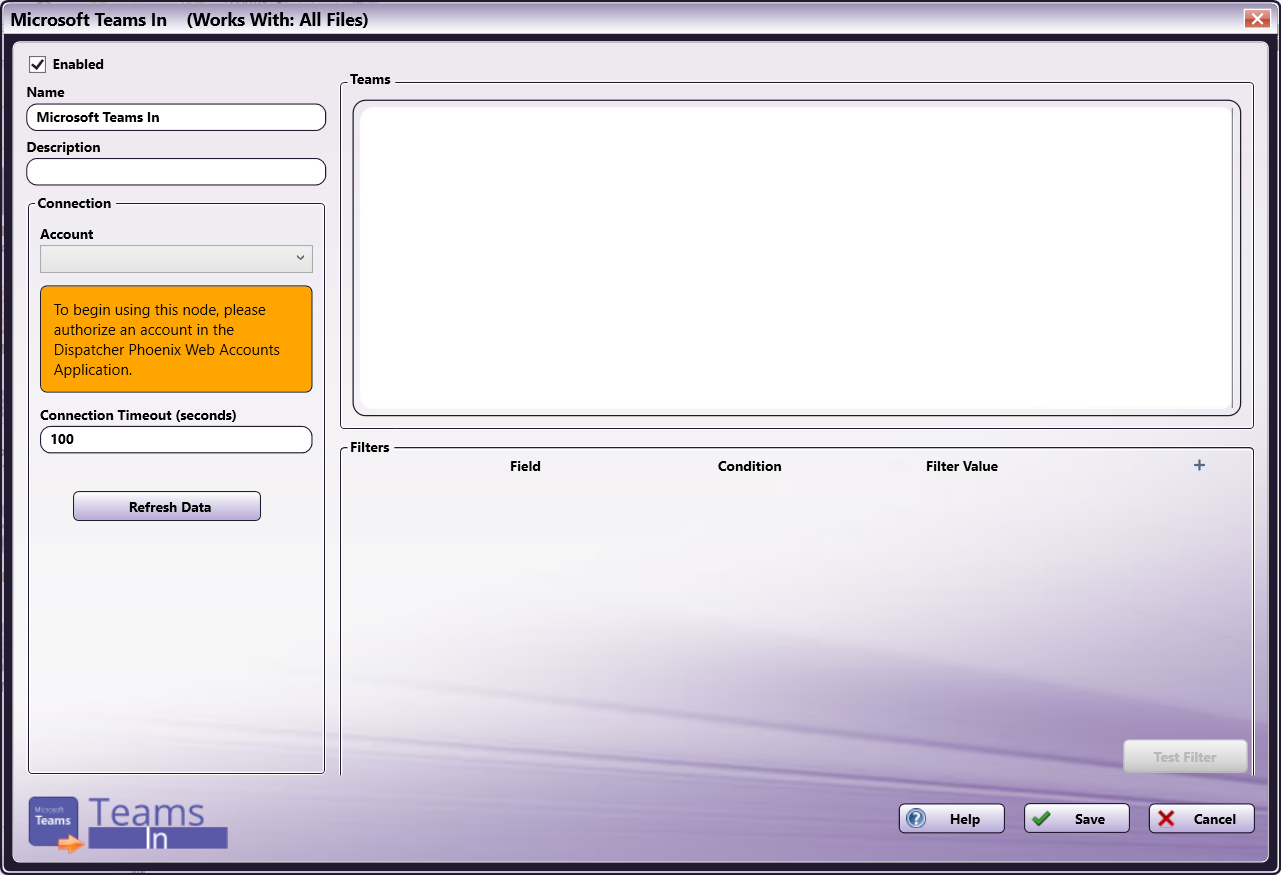Cancel the dialog
Image resolution: width=1281 pixels, height=875 pixels.
tap(1201, 819)
